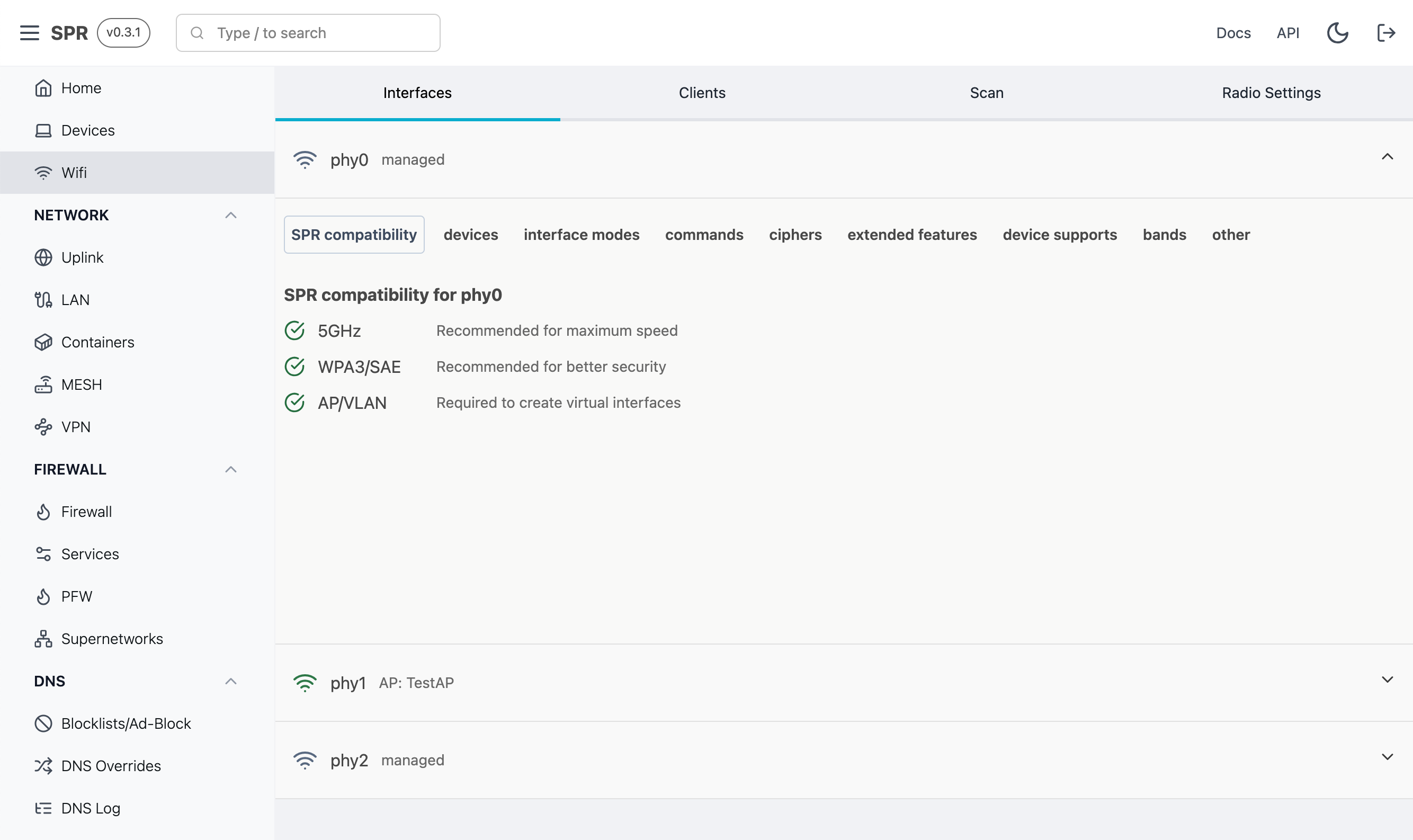This screenshot has width=1413, height=840.
Task: Select the bands sub-tab
Action: coord(1164,235)
